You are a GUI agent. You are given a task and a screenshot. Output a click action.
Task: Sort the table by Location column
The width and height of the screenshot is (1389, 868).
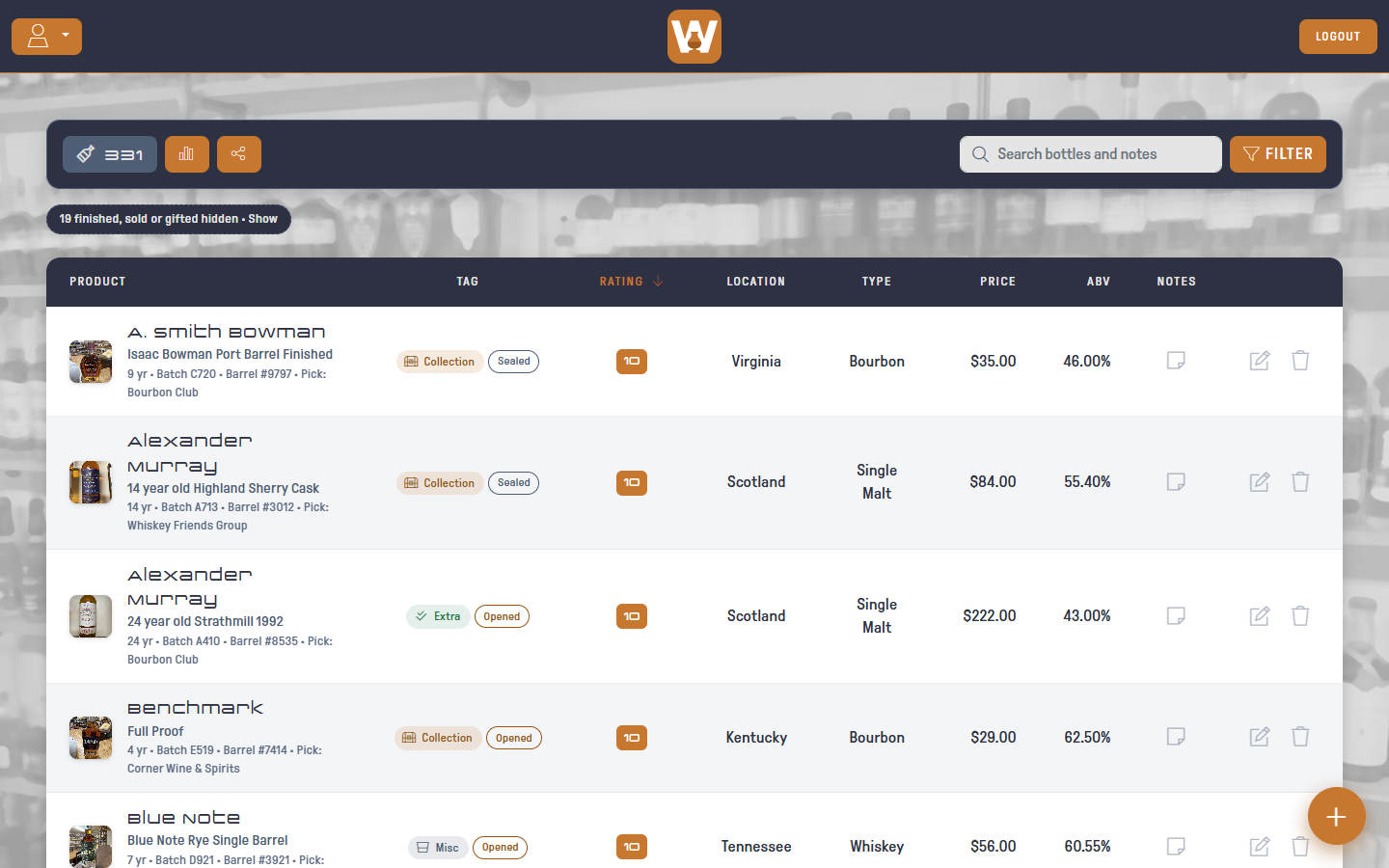756,282
